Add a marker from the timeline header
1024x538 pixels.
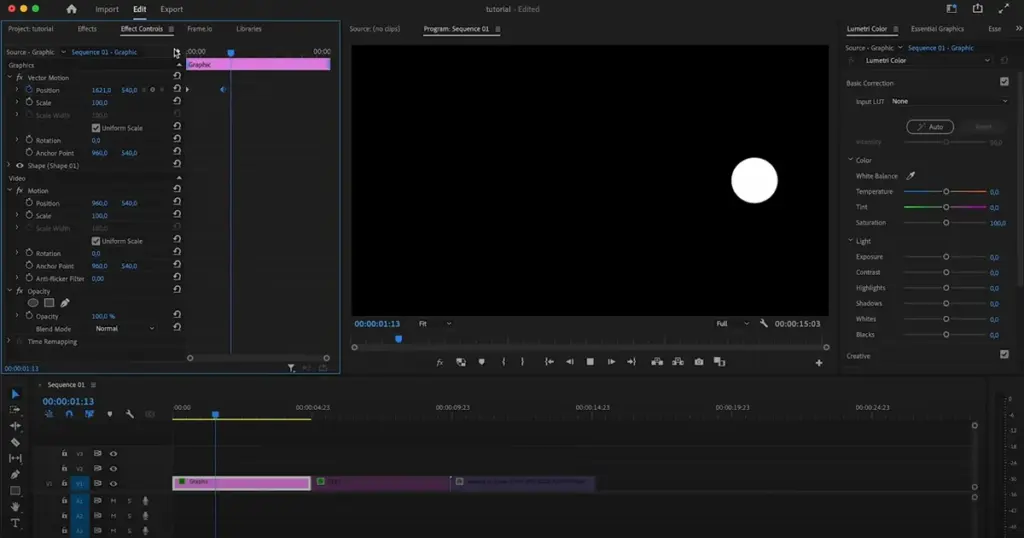[x=110, y=414]
